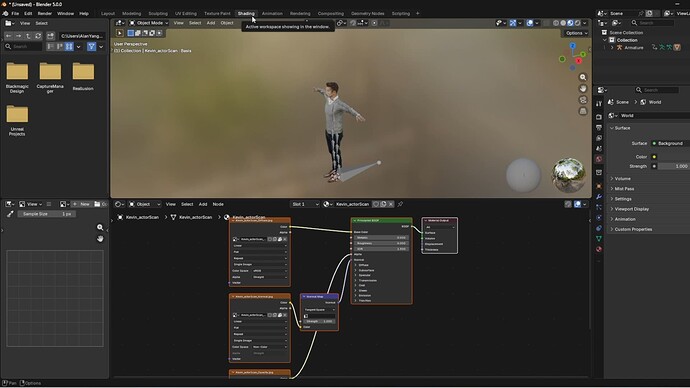Image resolution: width=690 pixels, height=388 pixels.
Task: Open the node editor Add menu
Action: (x=202, y=204)
